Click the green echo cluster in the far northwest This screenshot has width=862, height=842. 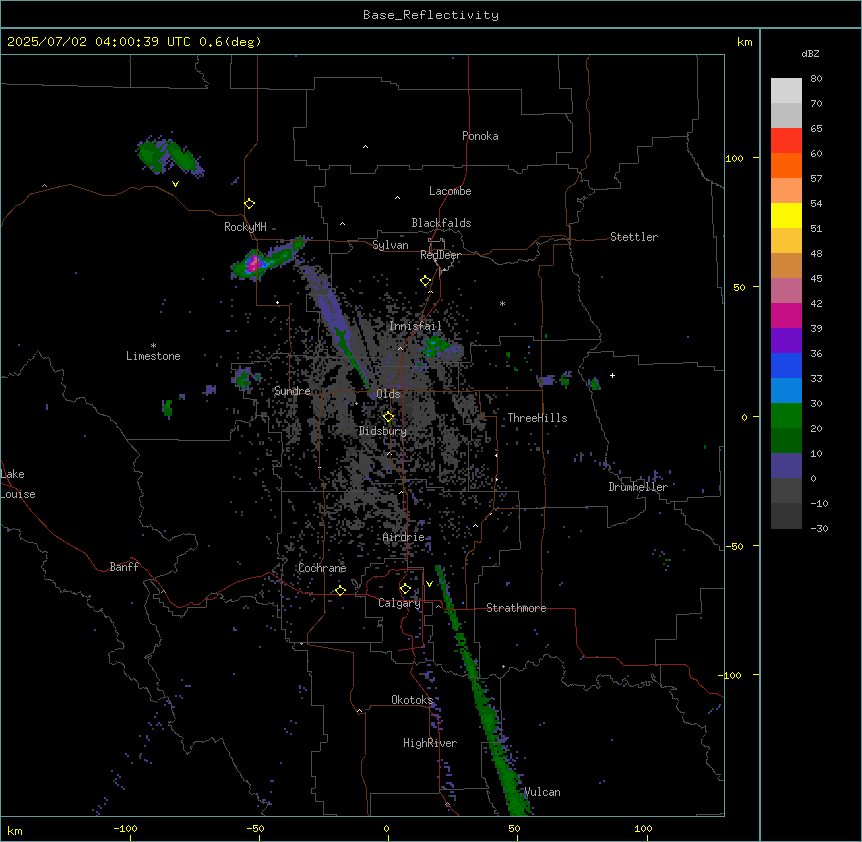click(x=168, y=156)
